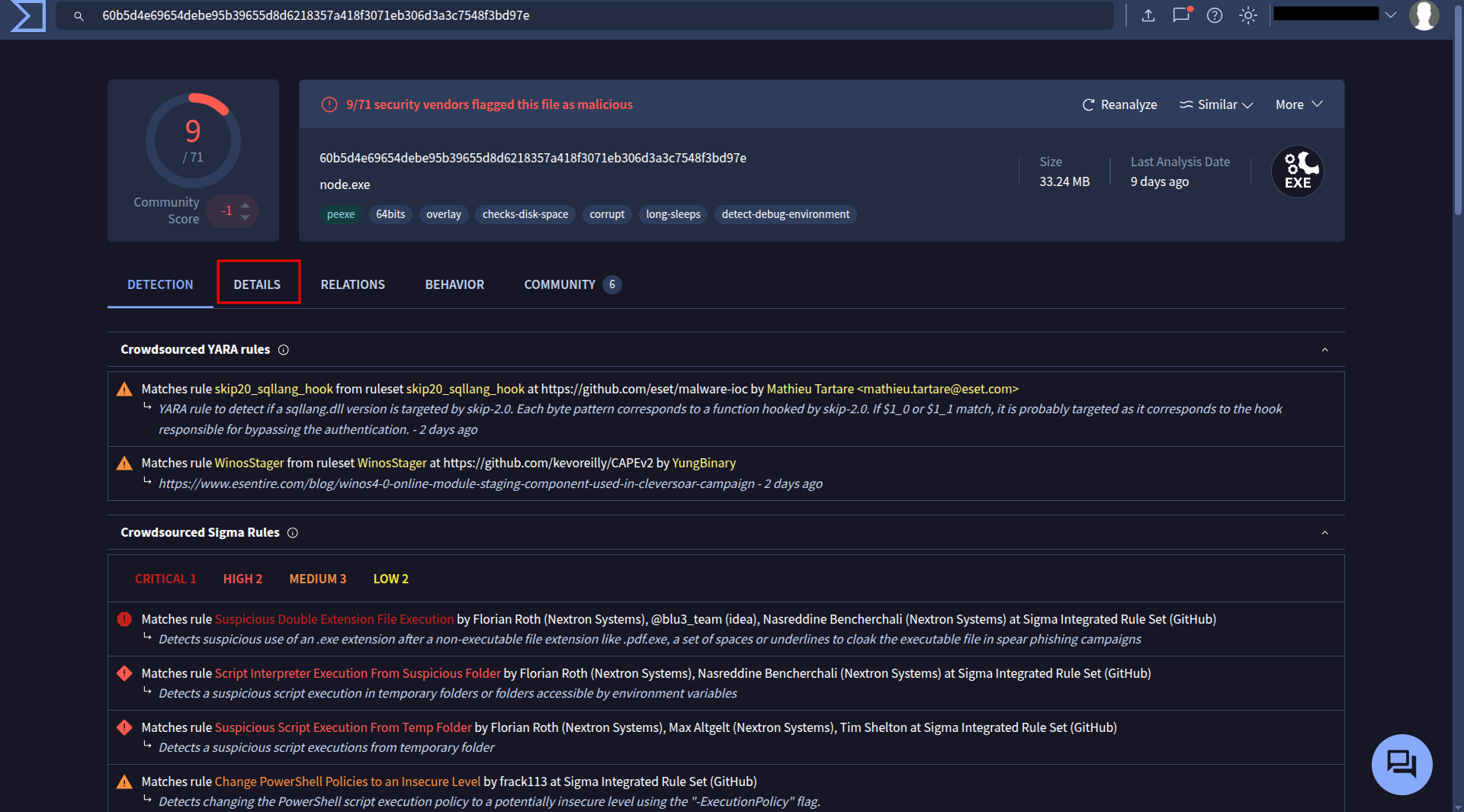Toggle light mode with the sun icon
Image resolution: width=1464 pixels, height=812 pixels.
coord(1247,15)
